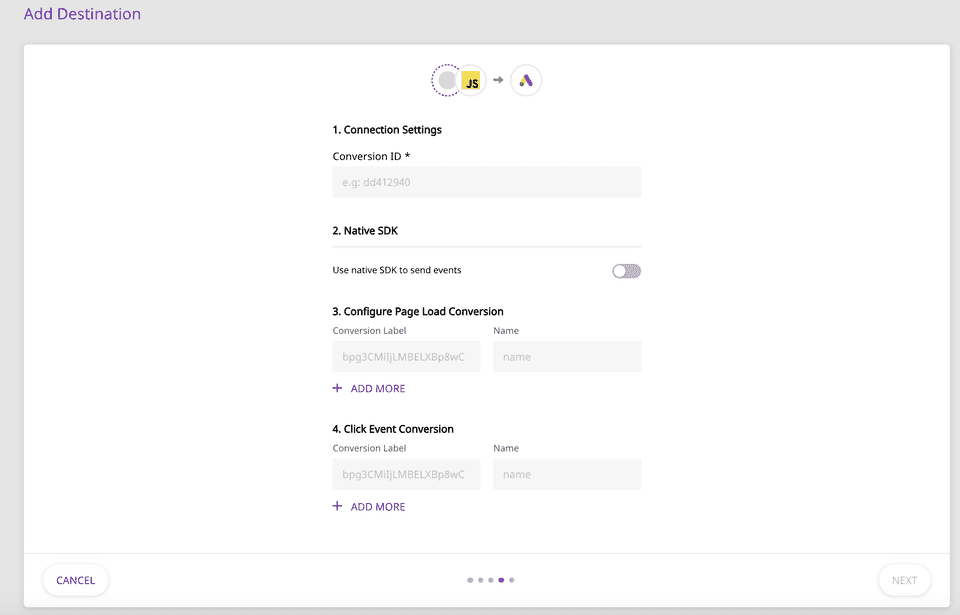Click the Name field for Click Event Conversion

[x=566, y=475]
